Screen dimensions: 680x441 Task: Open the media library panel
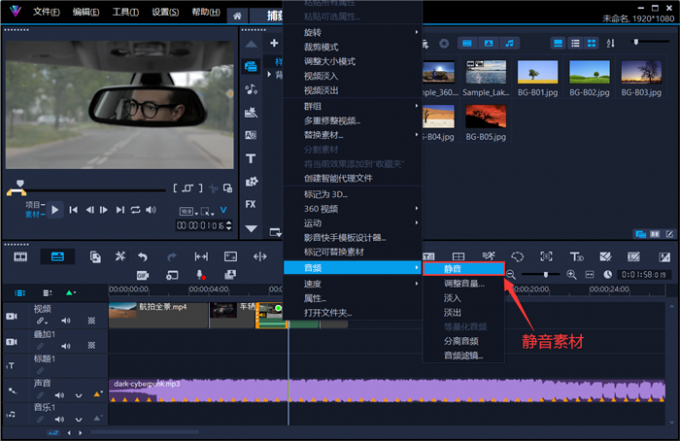tap(251, 66)
